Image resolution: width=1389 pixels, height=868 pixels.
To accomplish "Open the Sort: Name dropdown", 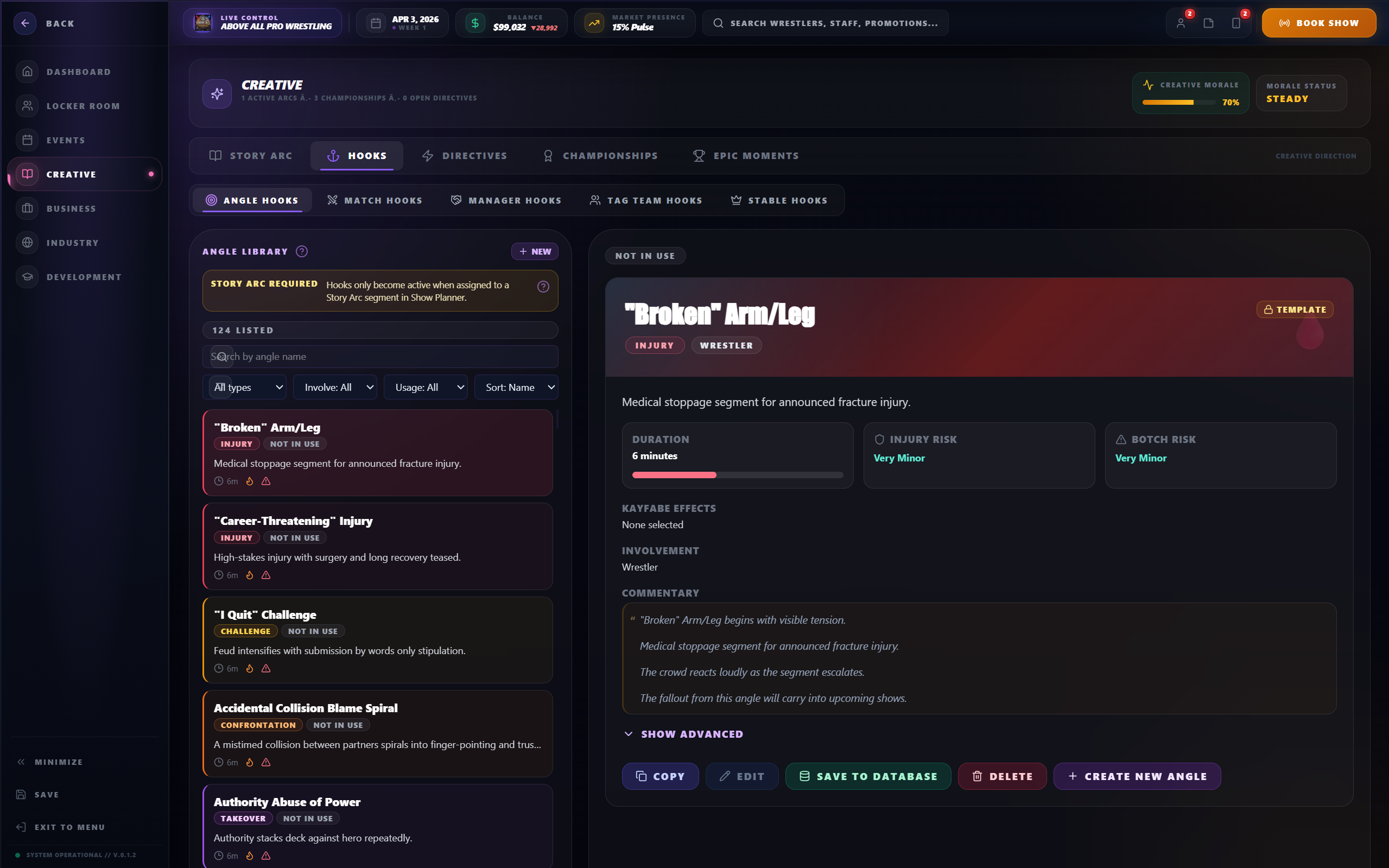I will 516,388.
